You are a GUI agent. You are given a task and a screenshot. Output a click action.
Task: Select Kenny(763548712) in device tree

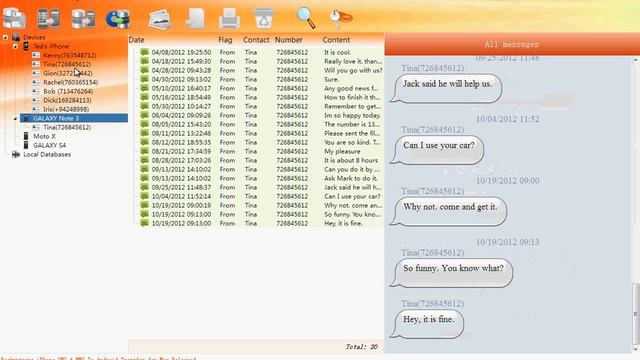(70, 55)
